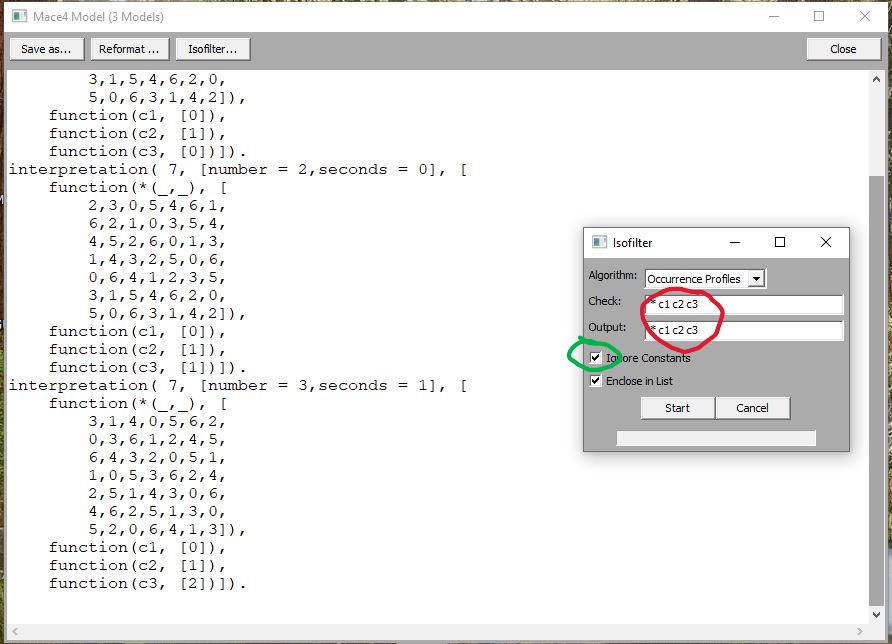Image resolution: width=892 pixels, height=644 pixels.
Task: Start the Isofilter run
Action: 677,408
